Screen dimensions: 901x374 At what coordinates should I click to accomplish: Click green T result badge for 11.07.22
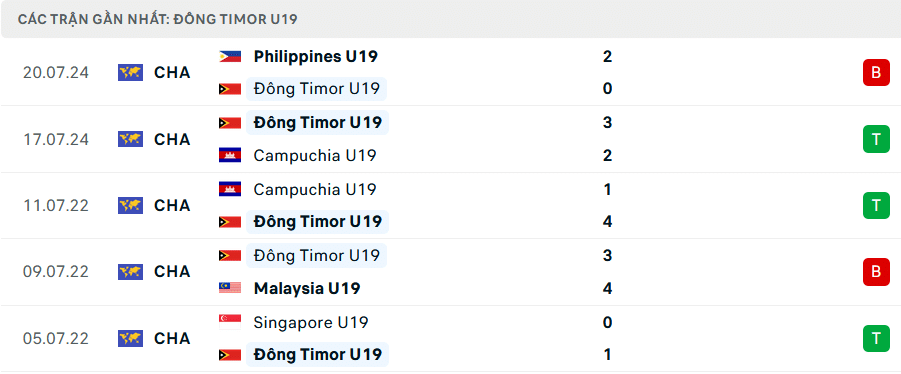tap(876, 206)
